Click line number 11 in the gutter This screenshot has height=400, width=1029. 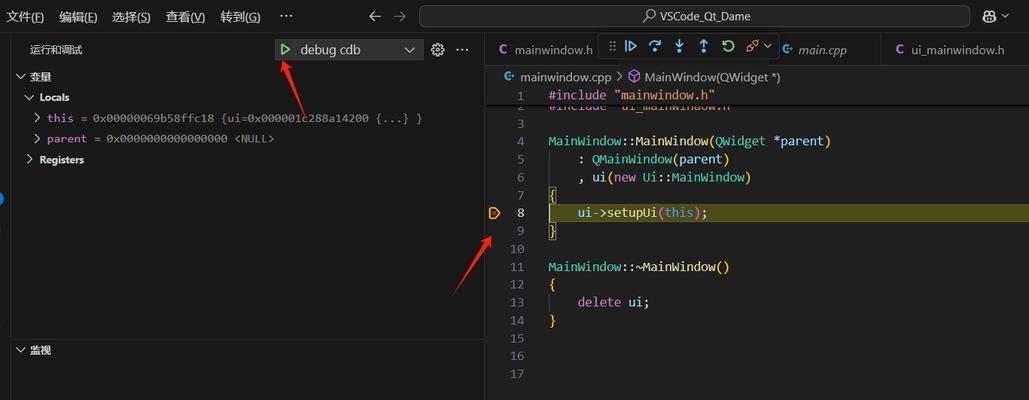pyautogui.click(x=518, y=267)
